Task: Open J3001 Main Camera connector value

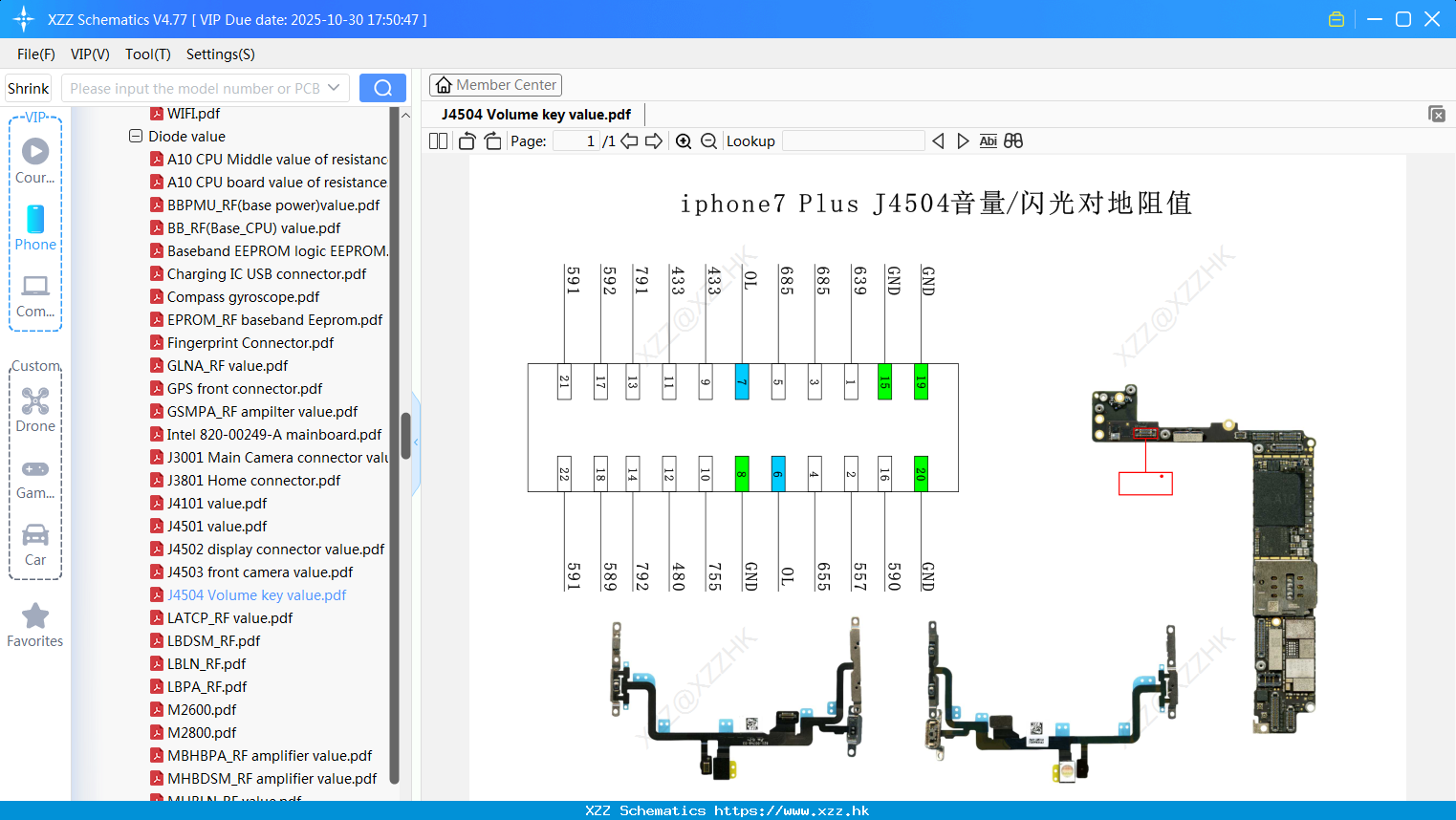Action: click(269, 458)
